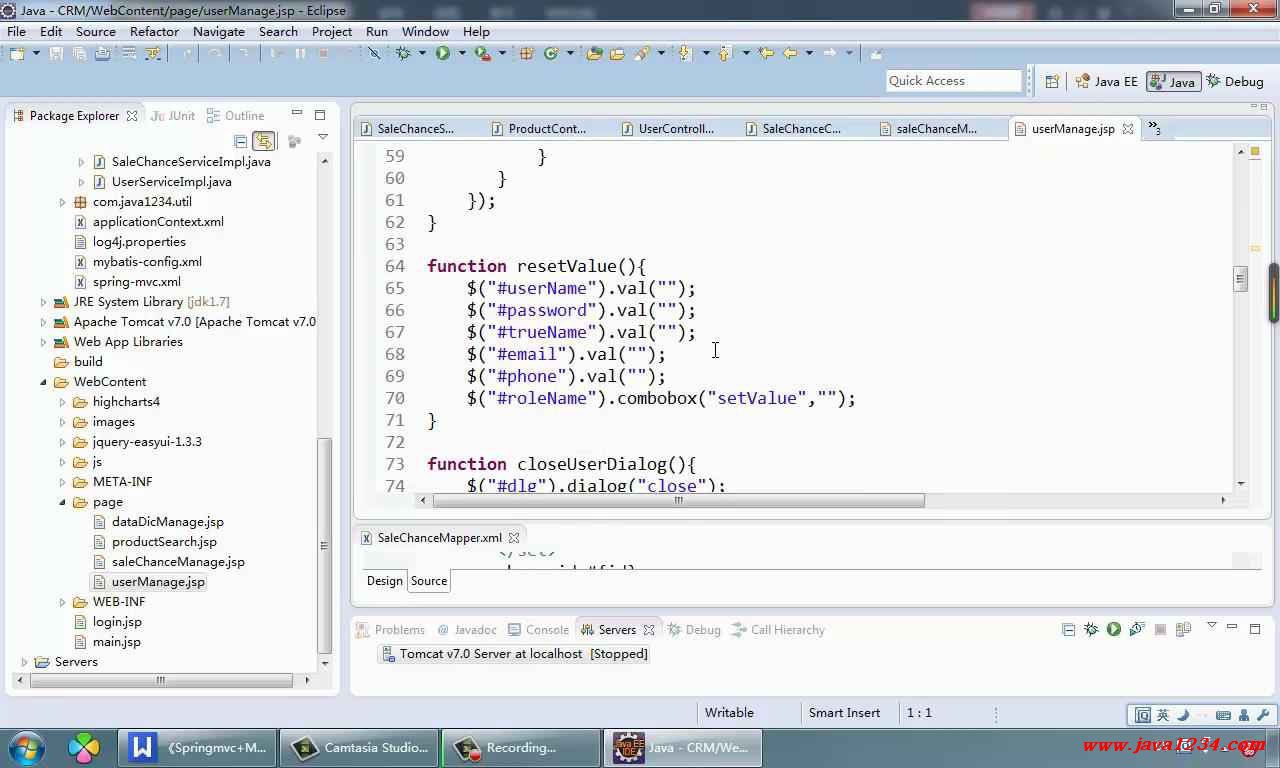The width and height of the screenshot is (1280, 768).
Task: Collapse All in Package Explorer
Action: click(240, 141)
